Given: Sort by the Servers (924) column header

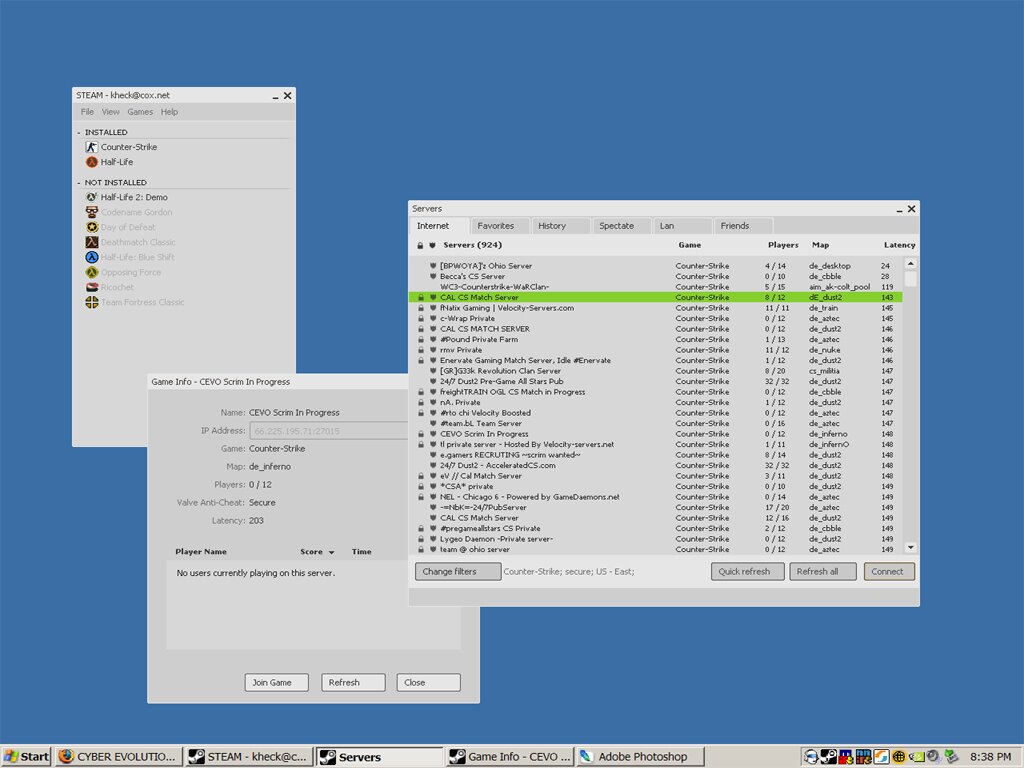Looking at the screenshot, I should [472, 246].
